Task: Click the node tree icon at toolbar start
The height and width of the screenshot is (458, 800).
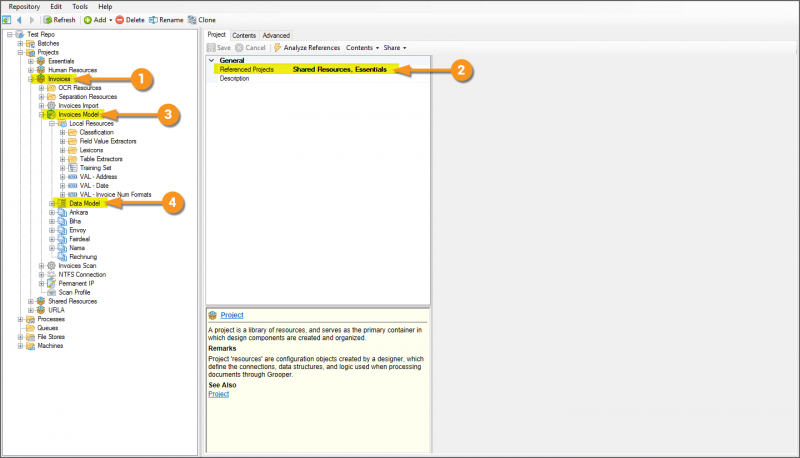Action: pyautogui.click(x=7, y=20)
